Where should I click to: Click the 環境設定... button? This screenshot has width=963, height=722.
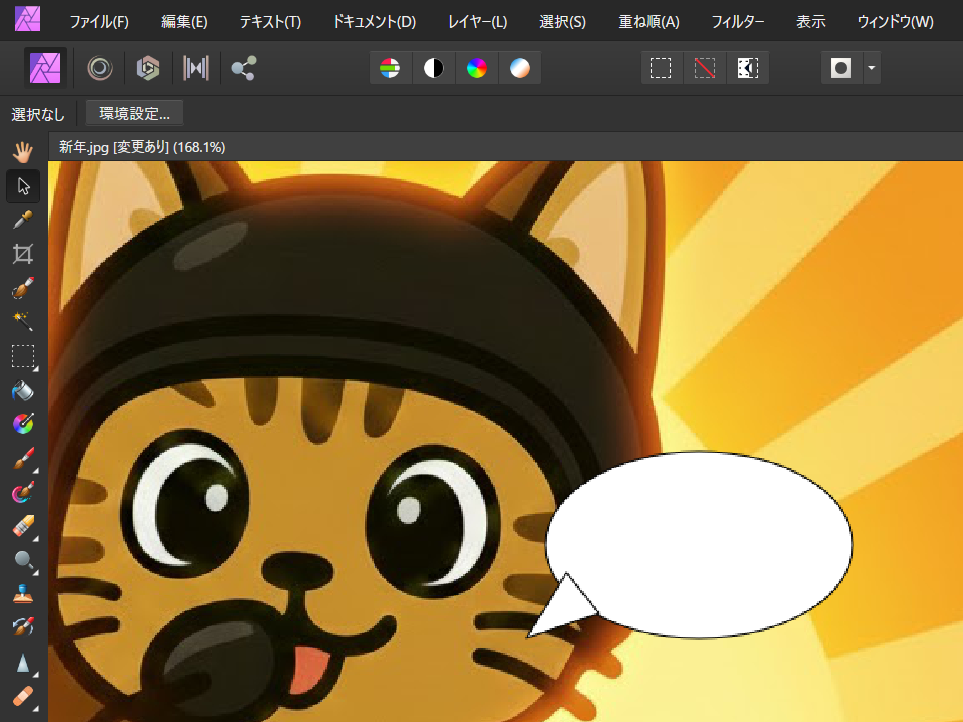[134, 114]
